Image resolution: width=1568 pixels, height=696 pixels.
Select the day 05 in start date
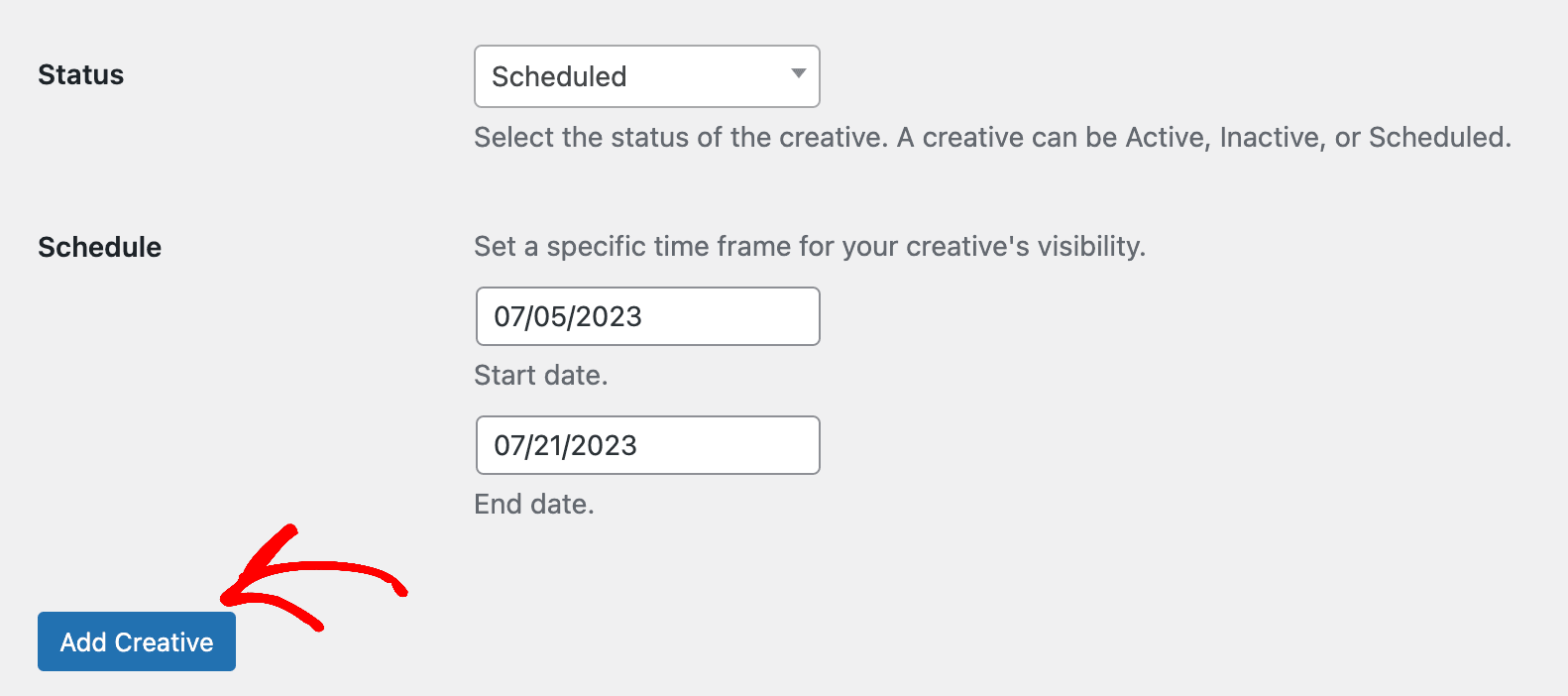point(549,316)
